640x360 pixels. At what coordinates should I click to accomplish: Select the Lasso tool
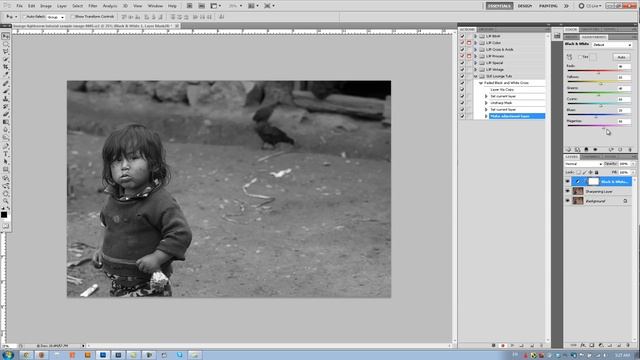click(5, 52)
